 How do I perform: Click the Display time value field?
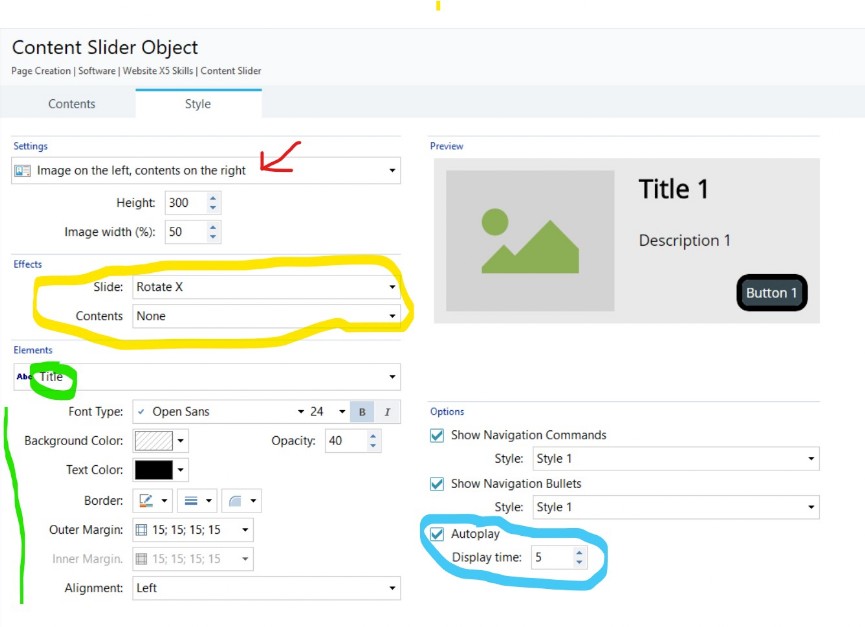pos(552,558)
